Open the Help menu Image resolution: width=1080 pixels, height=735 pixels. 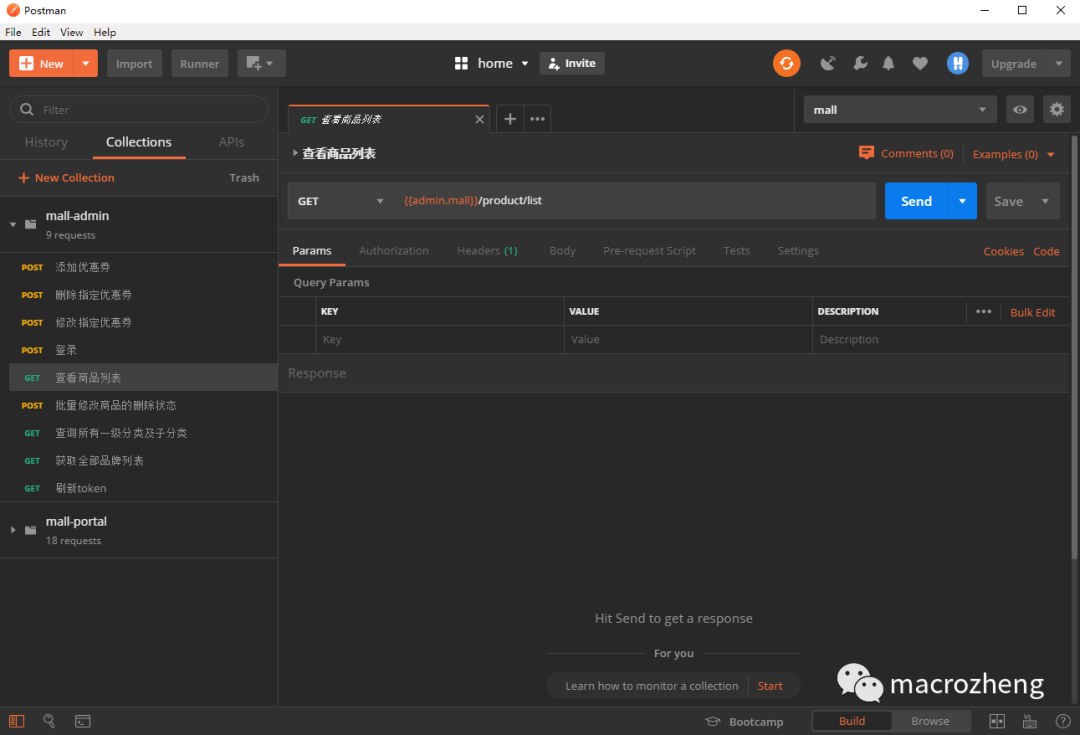pyautogui.click(x=105, y=32)
